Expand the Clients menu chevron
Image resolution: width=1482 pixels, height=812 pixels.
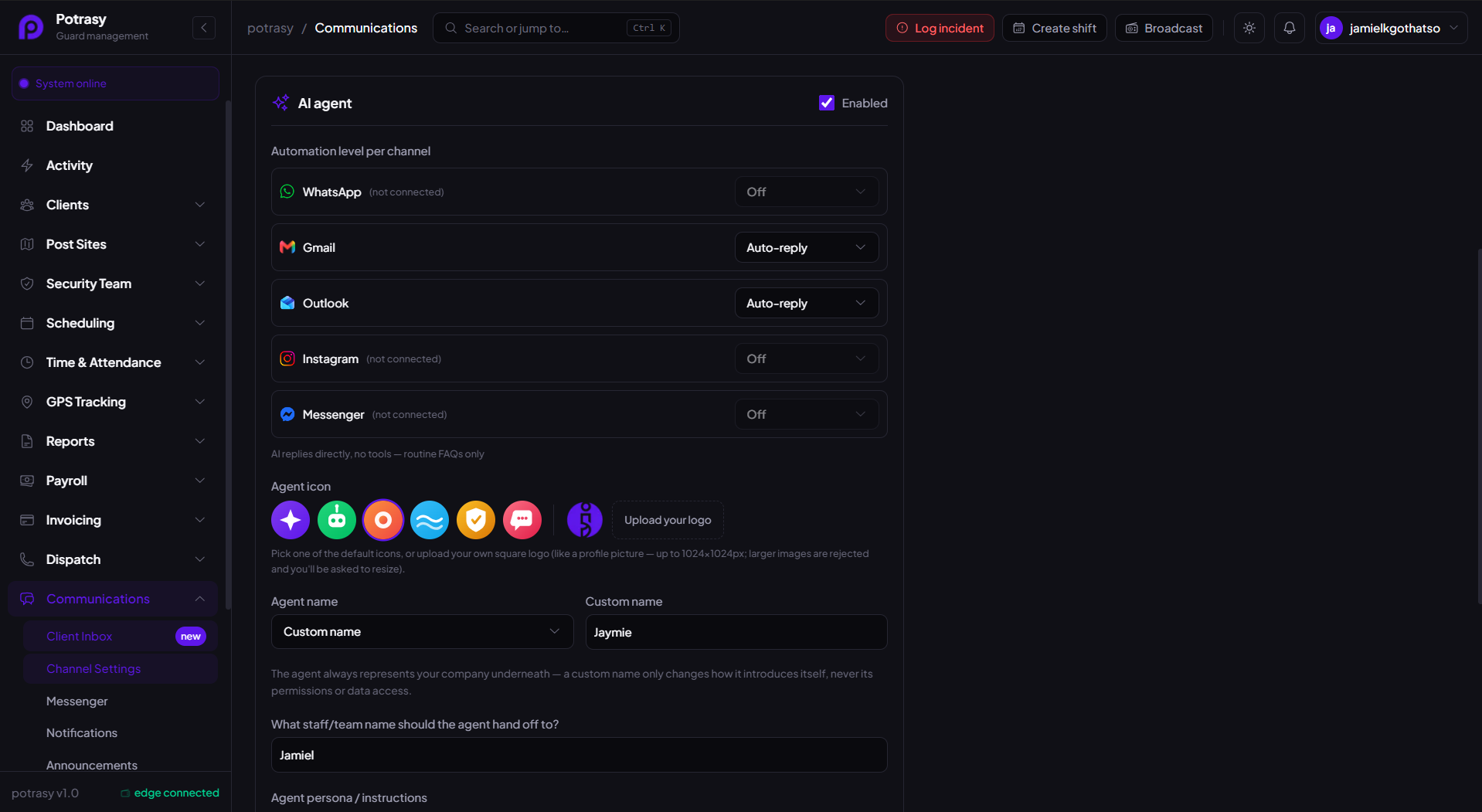[x=200, y=205]
